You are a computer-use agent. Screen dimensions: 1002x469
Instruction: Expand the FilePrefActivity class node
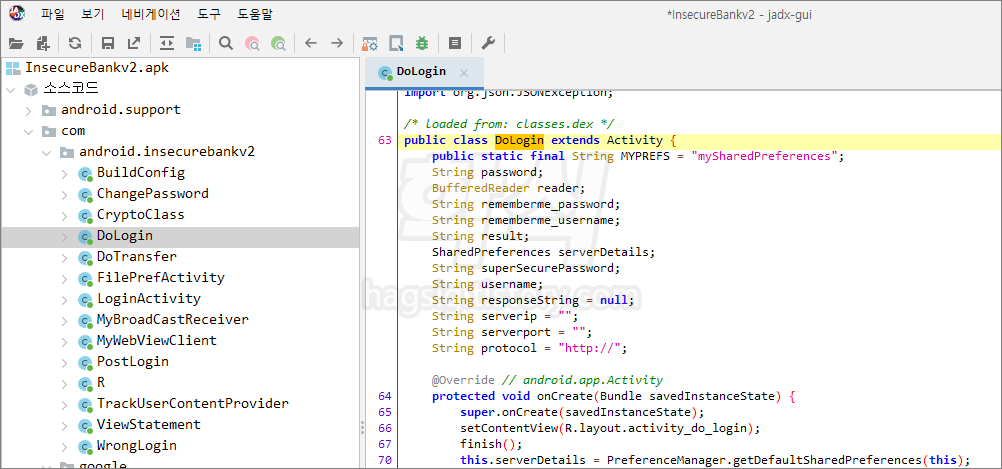point(64,279)
